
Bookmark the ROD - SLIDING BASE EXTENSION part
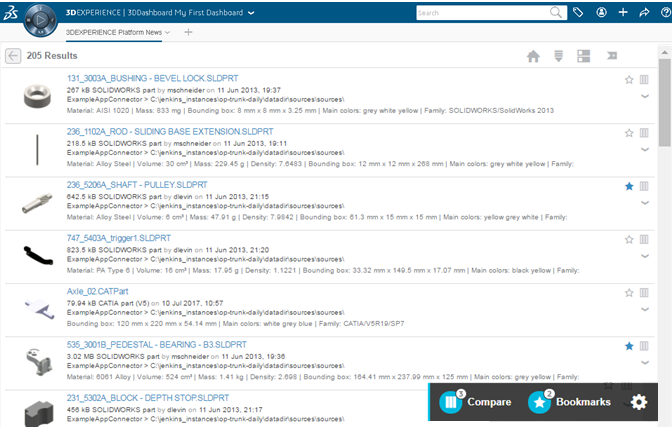click(629, 133)
